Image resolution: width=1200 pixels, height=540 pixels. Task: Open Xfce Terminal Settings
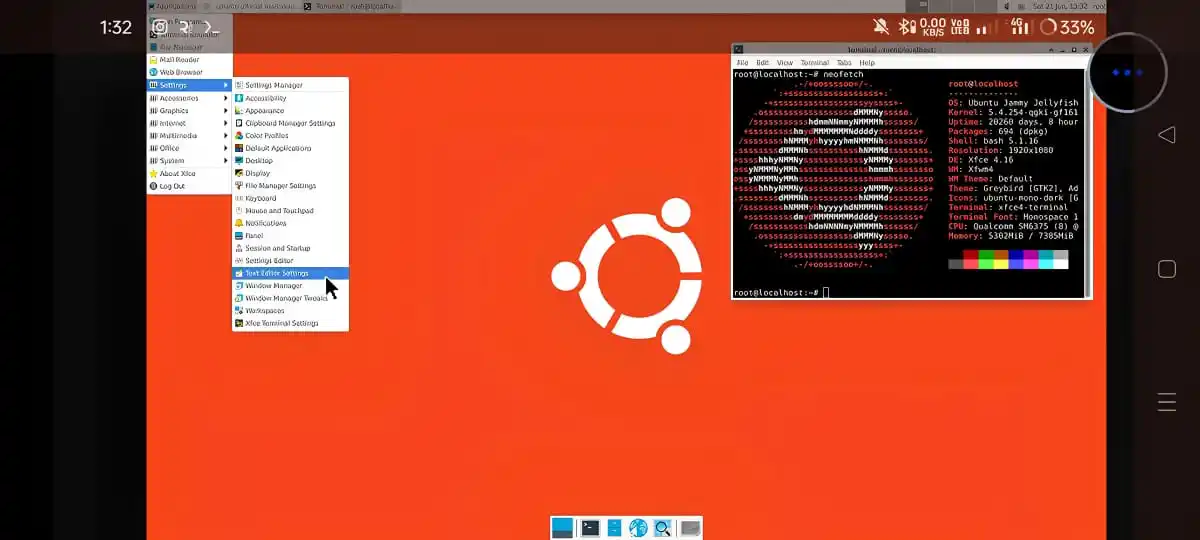pyautogui.click(x=290, y=323)
